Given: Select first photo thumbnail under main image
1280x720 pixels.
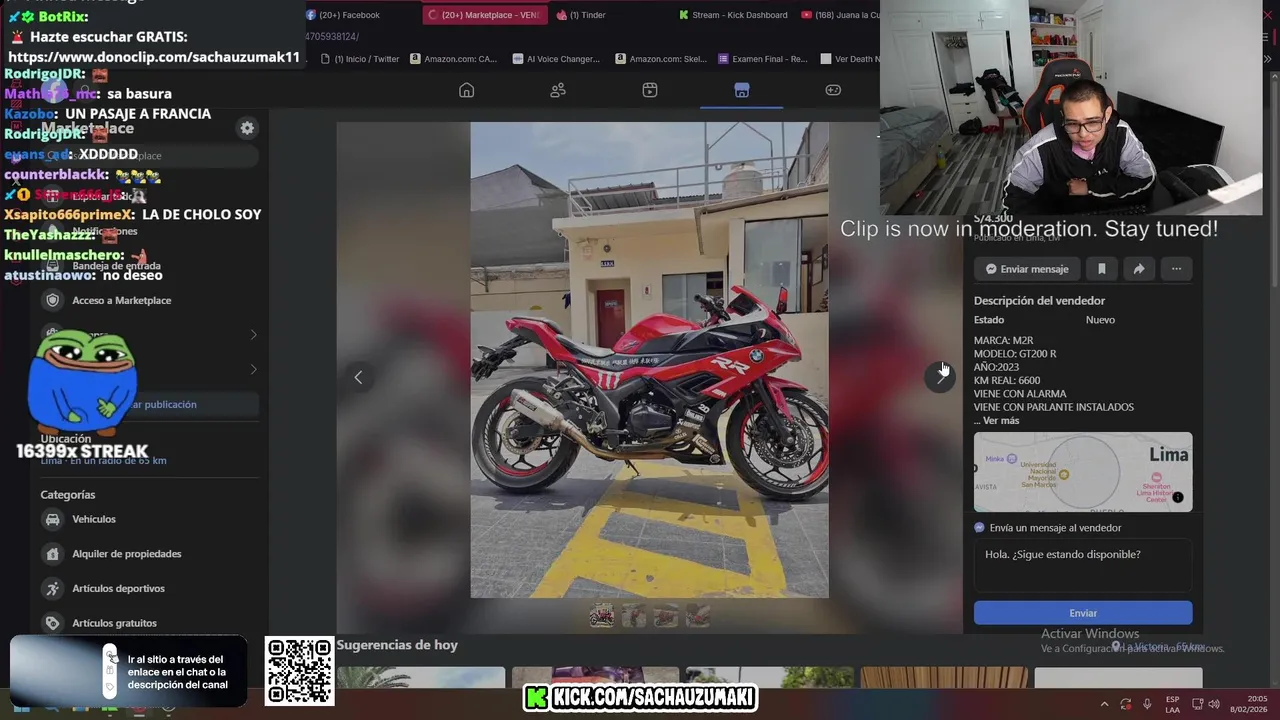Looking at the screenshot, I should coord(602,616).
